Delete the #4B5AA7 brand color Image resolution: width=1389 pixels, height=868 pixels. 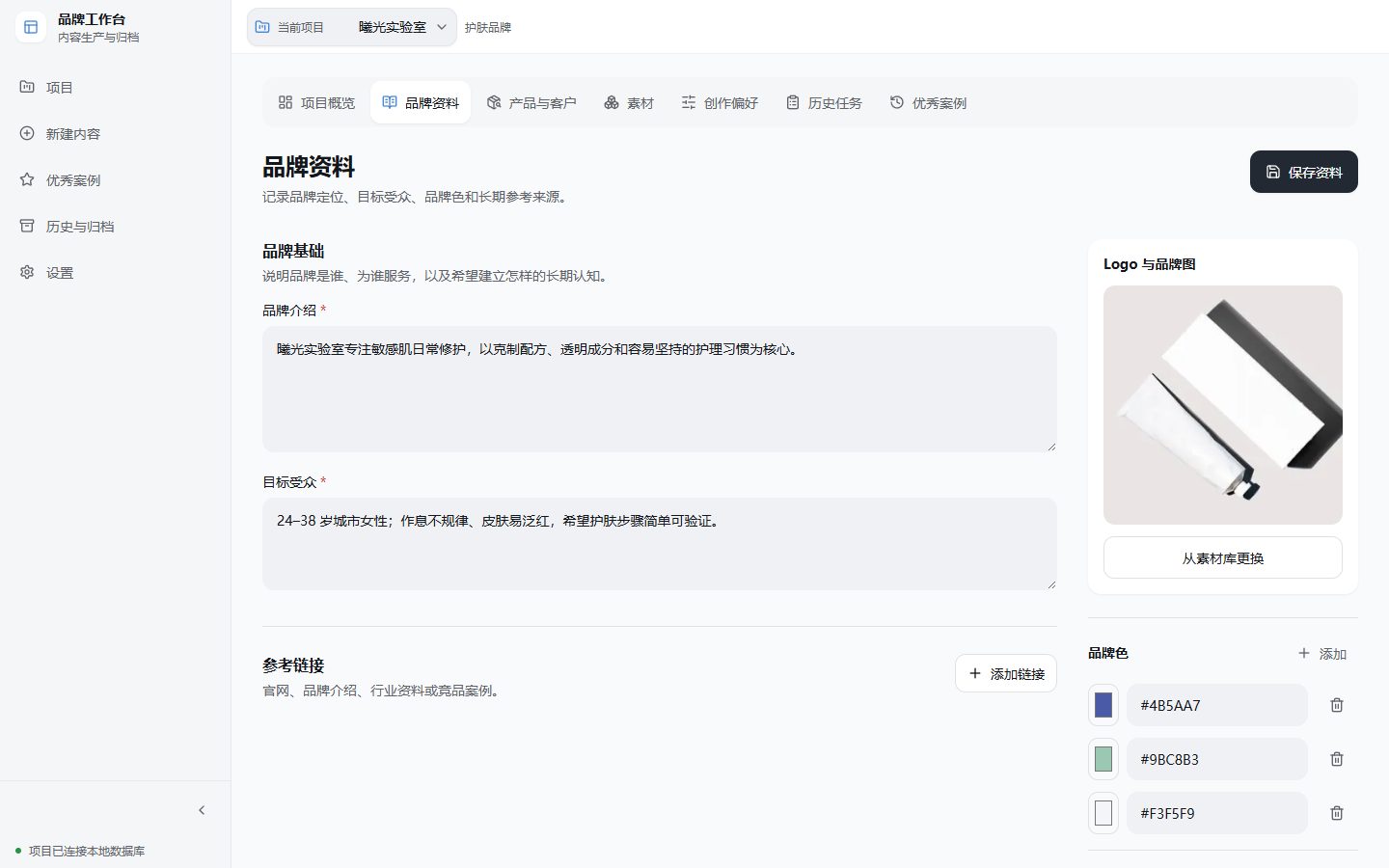[1337, 705]
